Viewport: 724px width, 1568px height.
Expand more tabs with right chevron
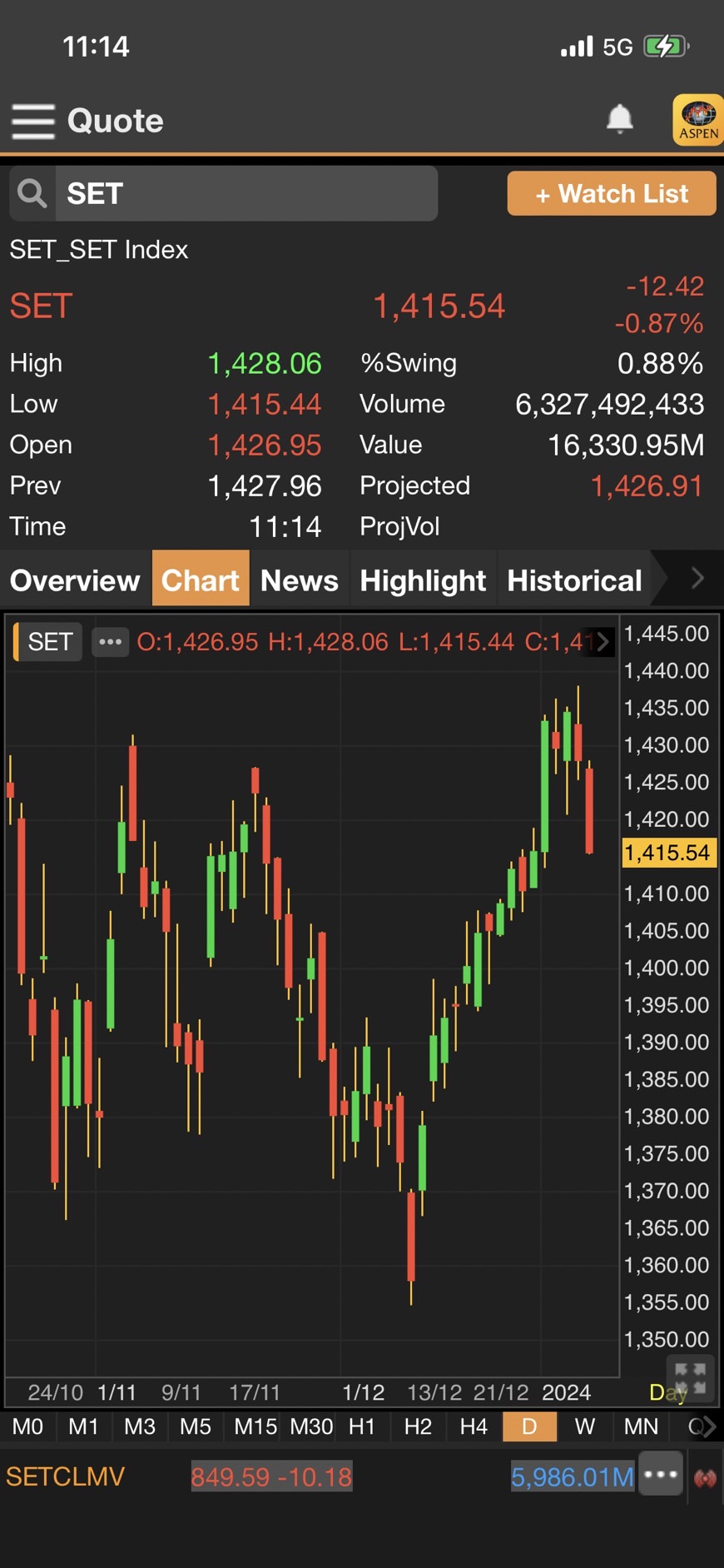[697, 578]
